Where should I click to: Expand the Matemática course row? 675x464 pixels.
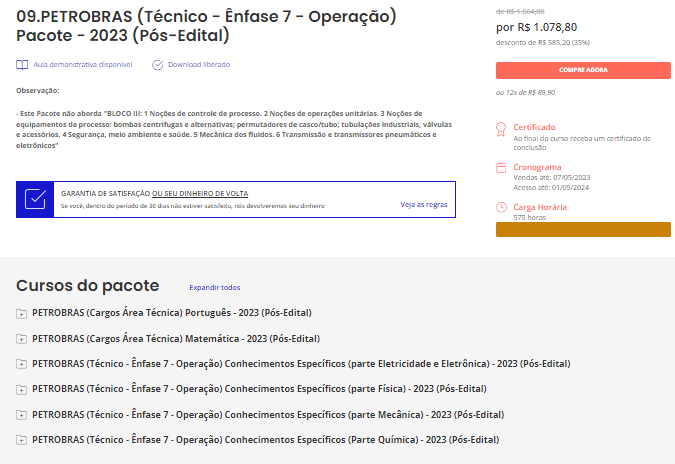click(21, 339)
